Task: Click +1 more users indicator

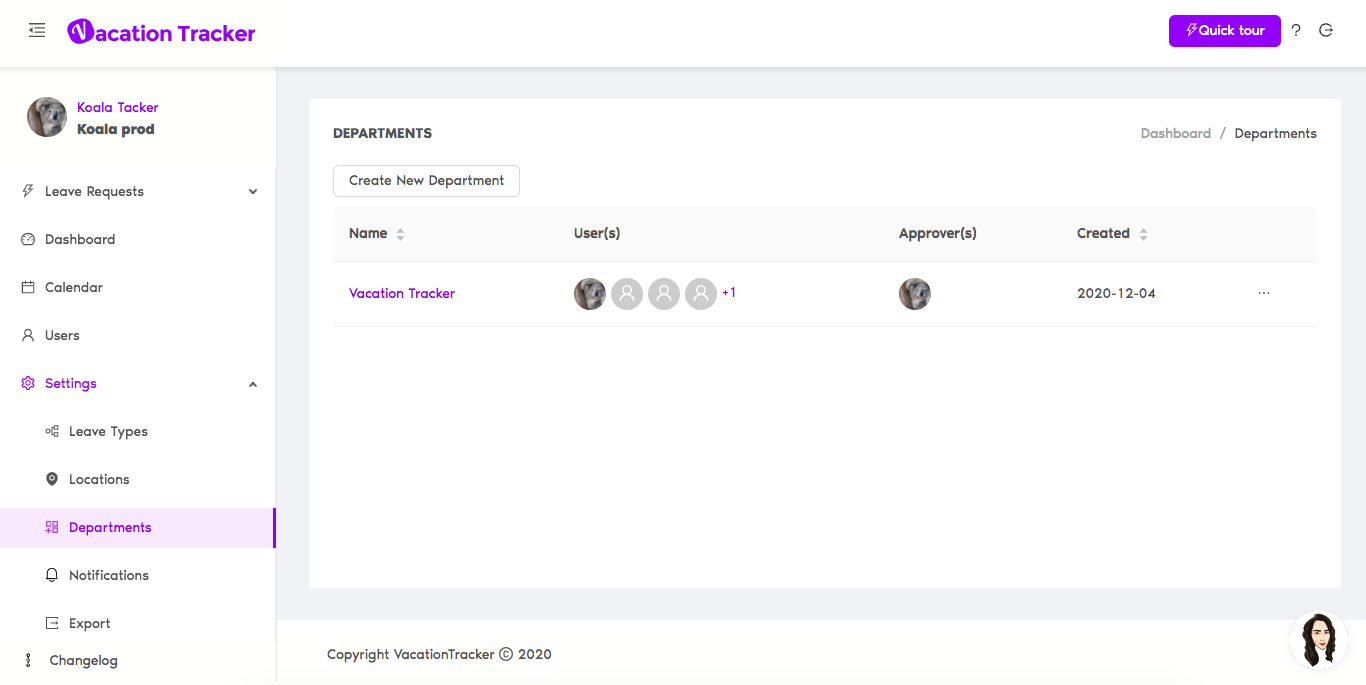Action: [x=729, y=293]
